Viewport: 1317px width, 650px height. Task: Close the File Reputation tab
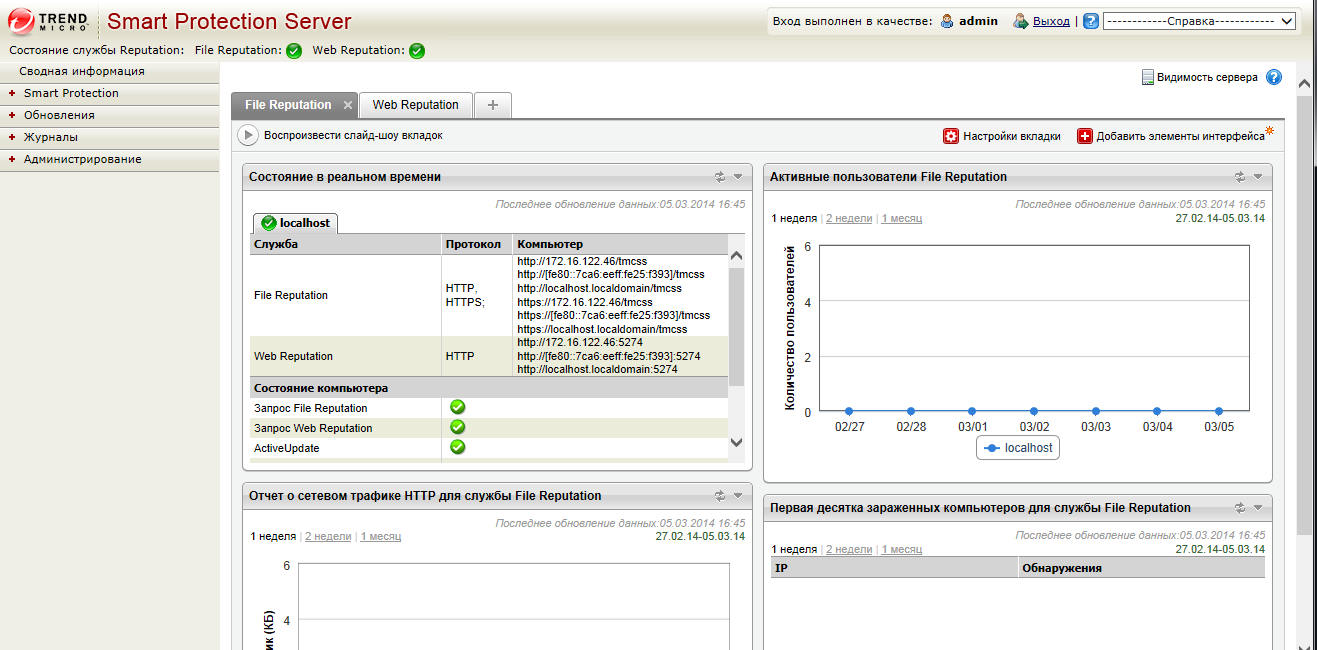pos(348,105)
